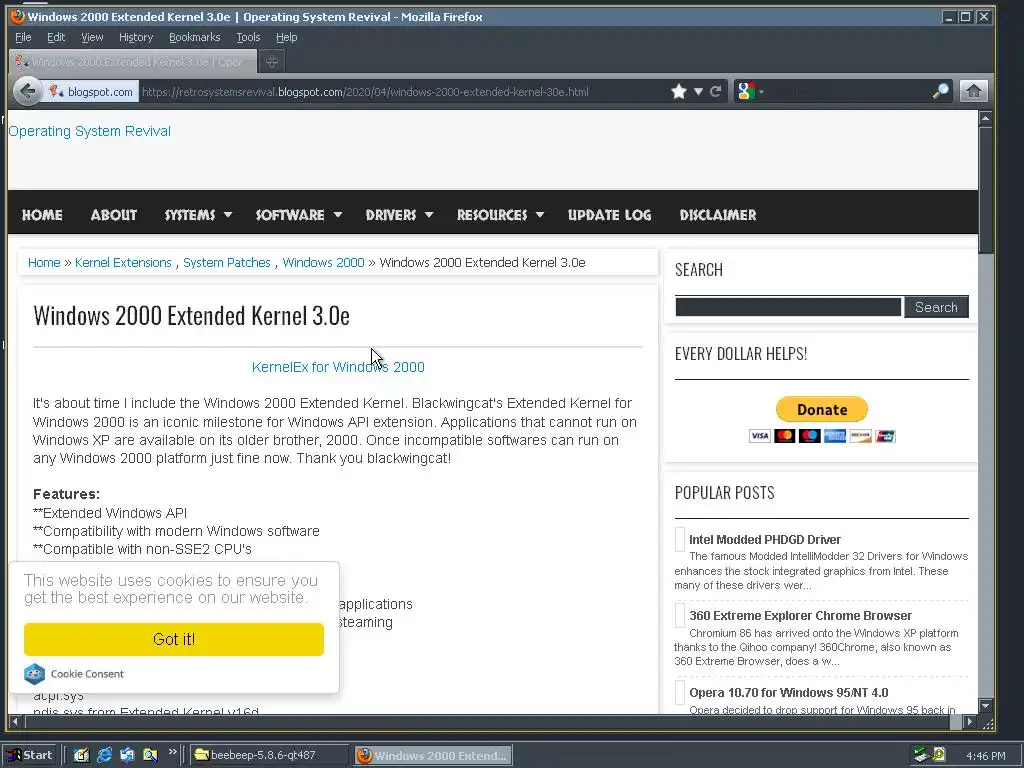The image size is (1024, 768).
Task: Open the Kernel Extensions breadcrumb link
Action: [x=123, y=263]
